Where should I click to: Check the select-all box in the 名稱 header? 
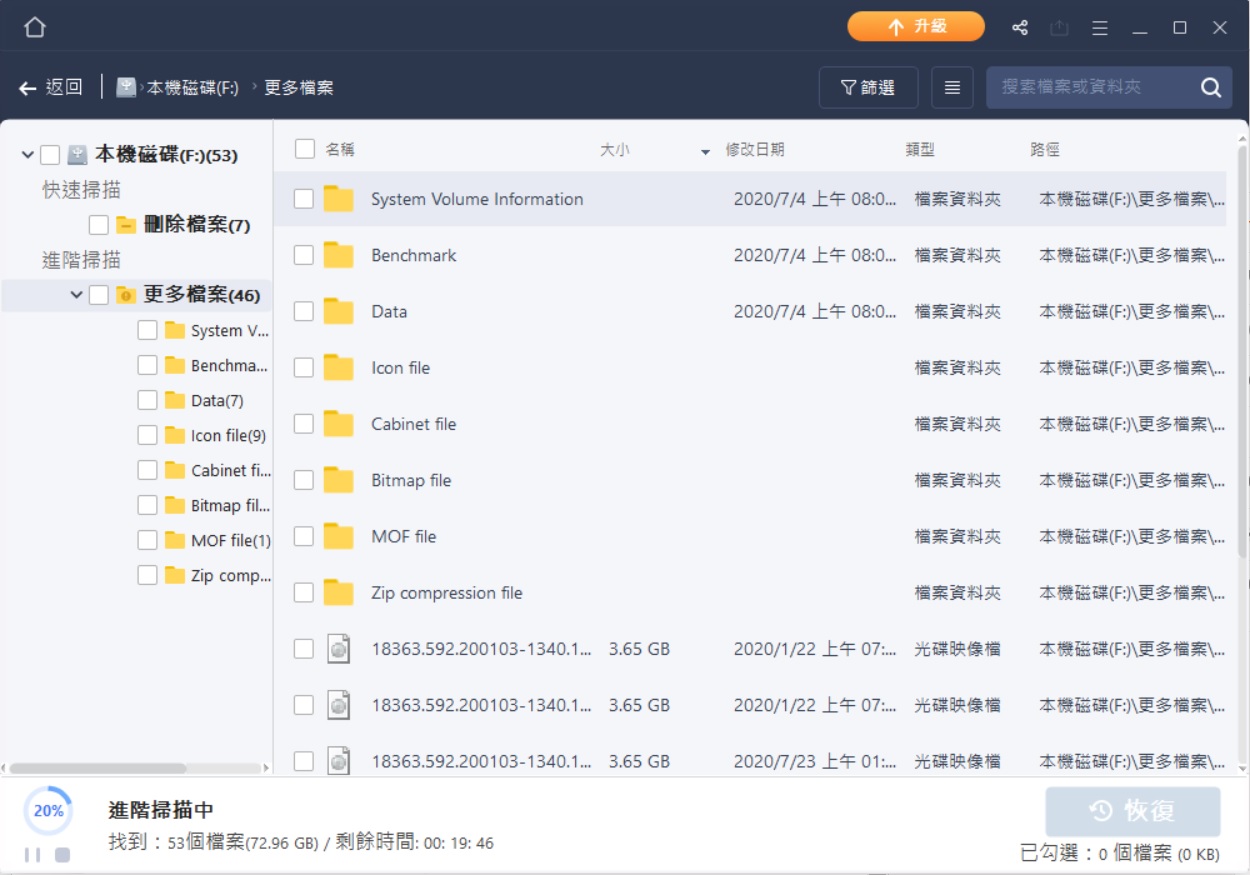point(305,149)
